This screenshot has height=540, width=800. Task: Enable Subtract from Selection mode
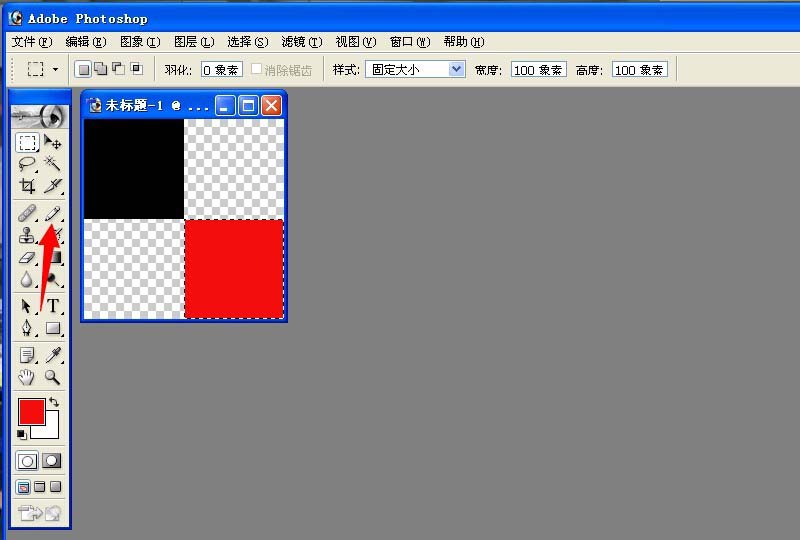coord(118,69)
